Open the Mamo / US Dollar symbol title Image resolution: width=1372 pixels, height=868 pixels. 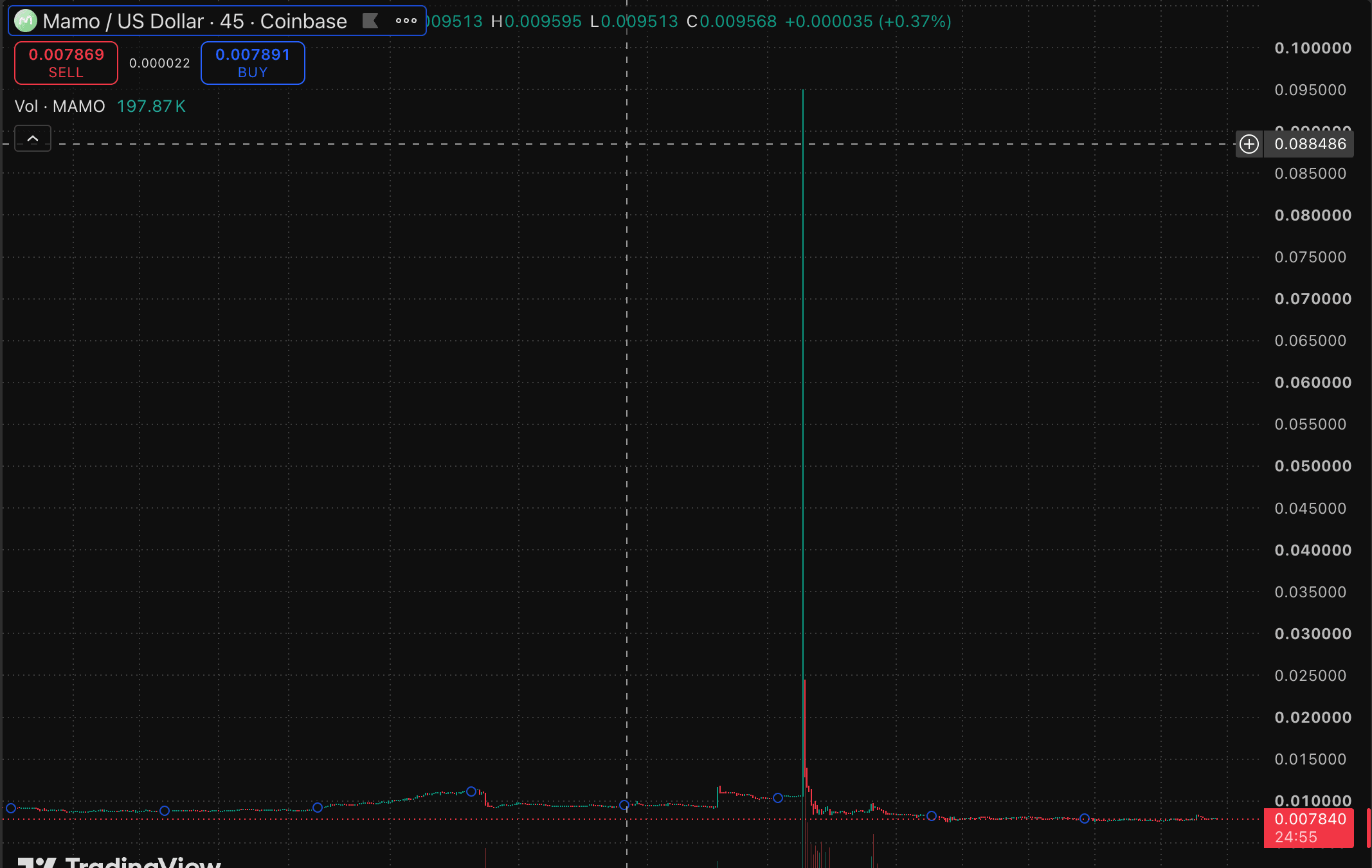coord(195,21)
